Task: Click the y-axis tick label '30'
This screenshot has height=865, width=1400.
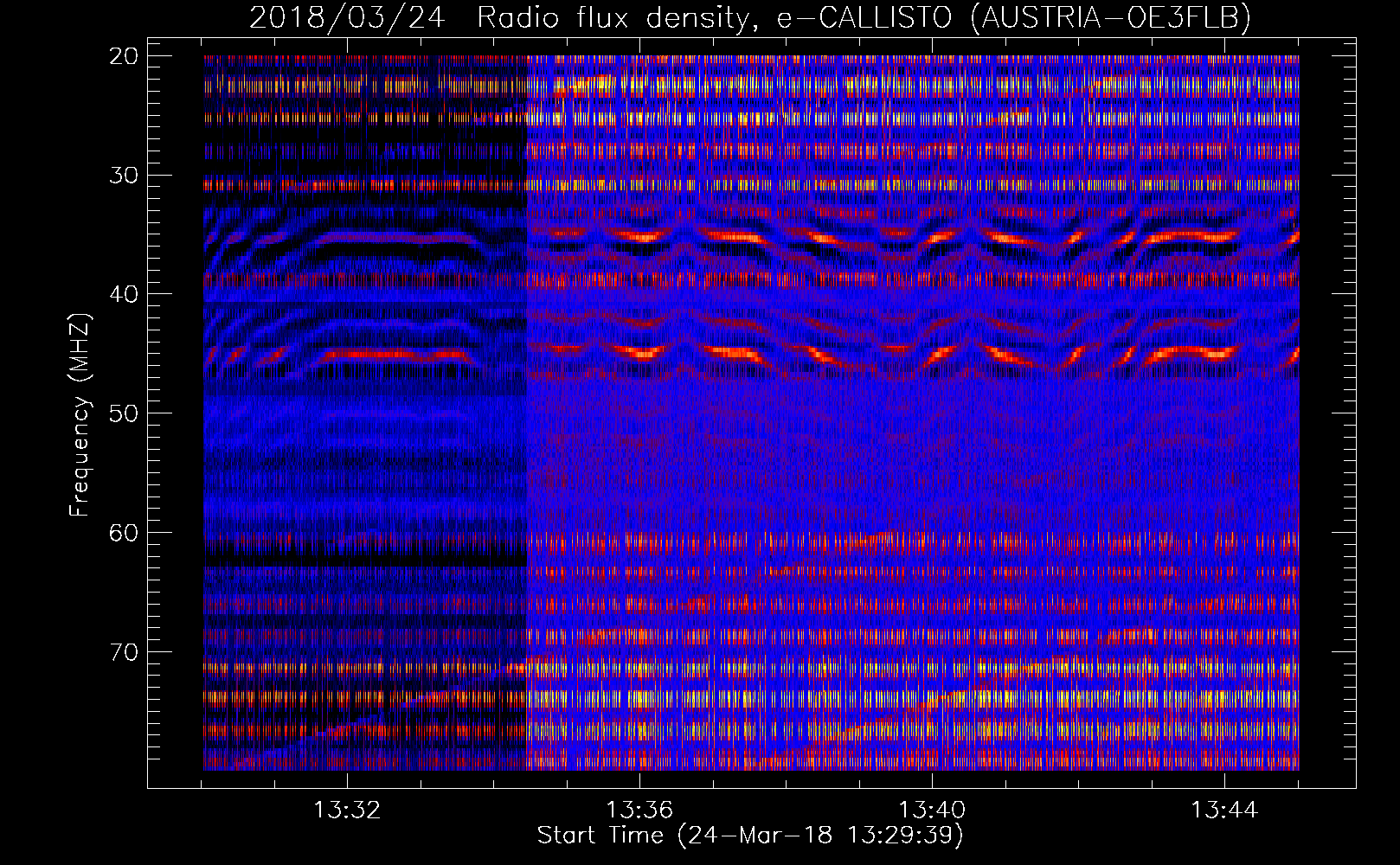Action: click(124, 175)
